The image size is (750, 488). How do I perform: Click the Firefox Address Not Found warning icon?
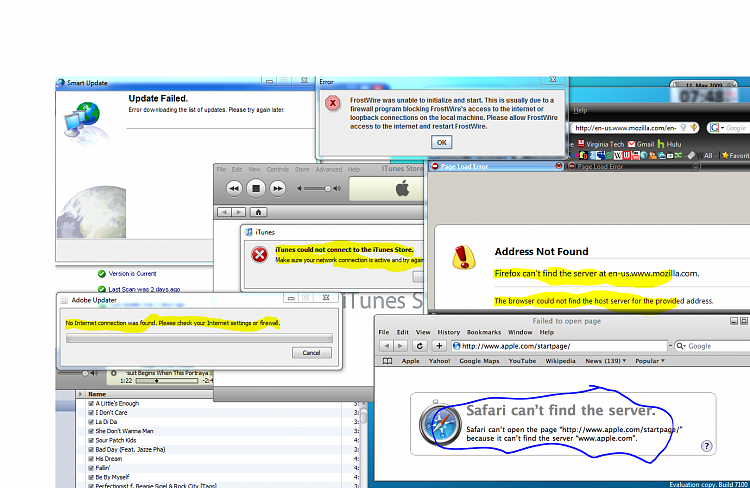(463, 257)
